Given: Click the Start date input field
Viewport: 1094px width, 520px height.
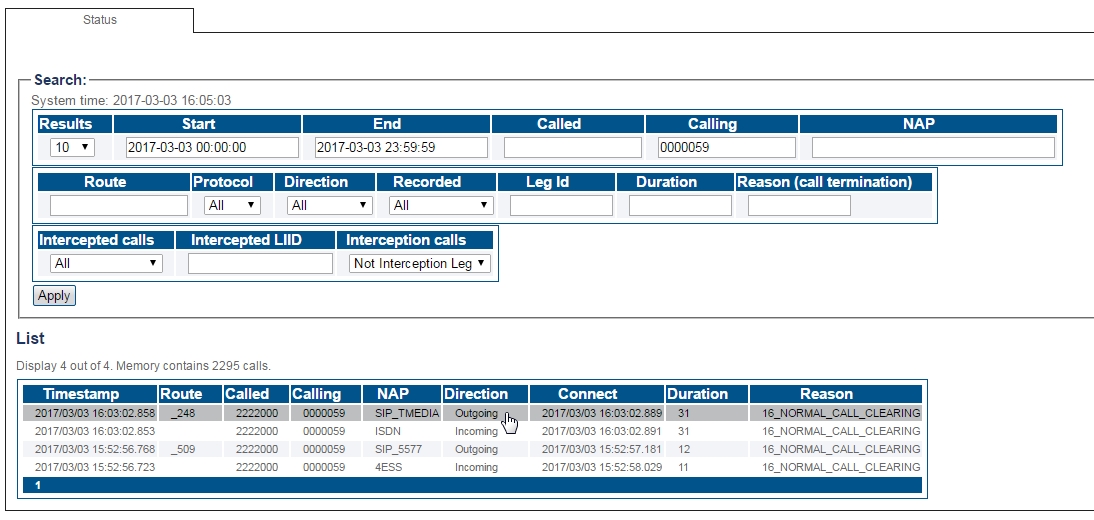Looking at the screenshot, I should click(x=212, y=147).
